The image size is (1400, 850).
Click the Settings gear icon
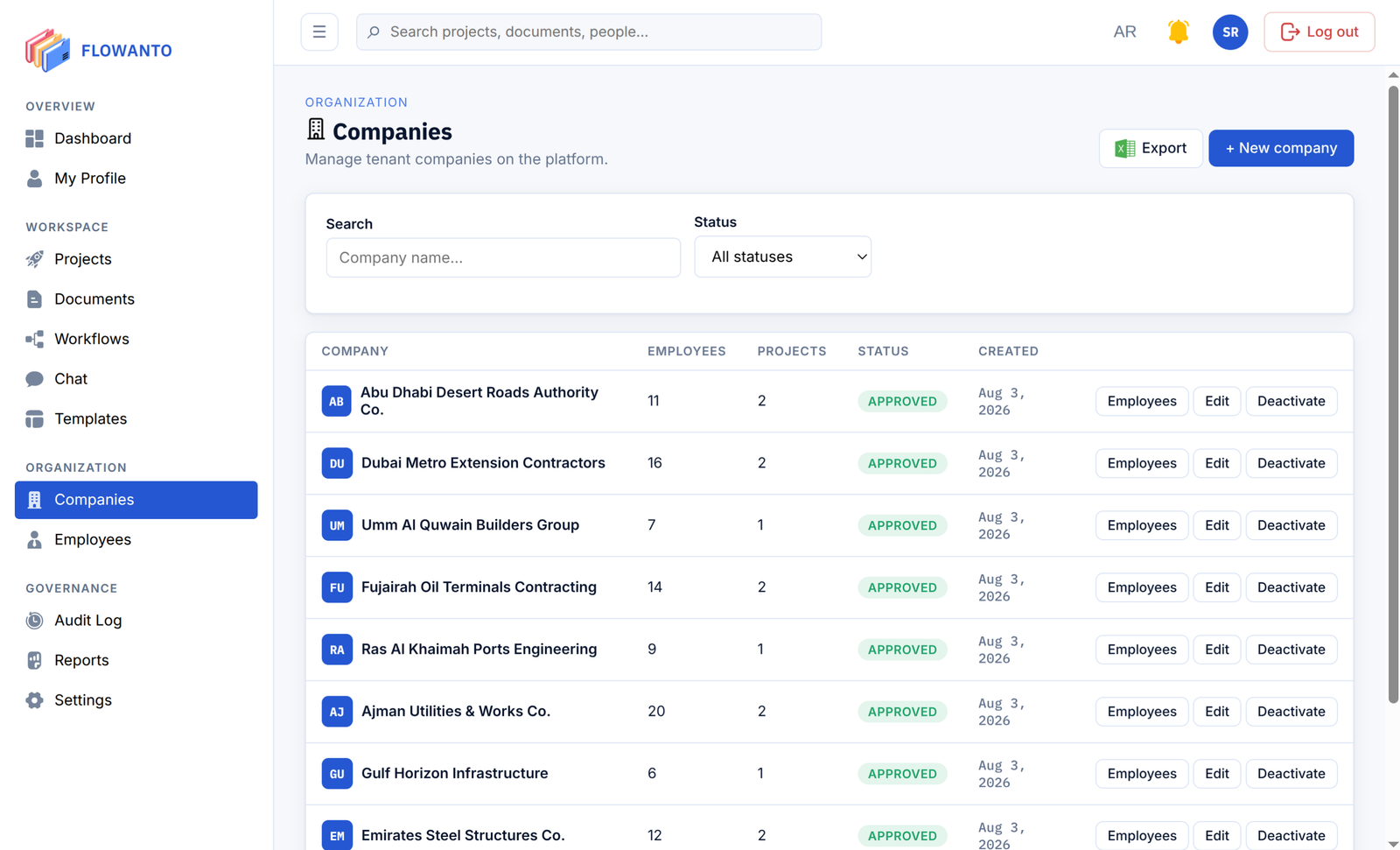click(34, 700)
